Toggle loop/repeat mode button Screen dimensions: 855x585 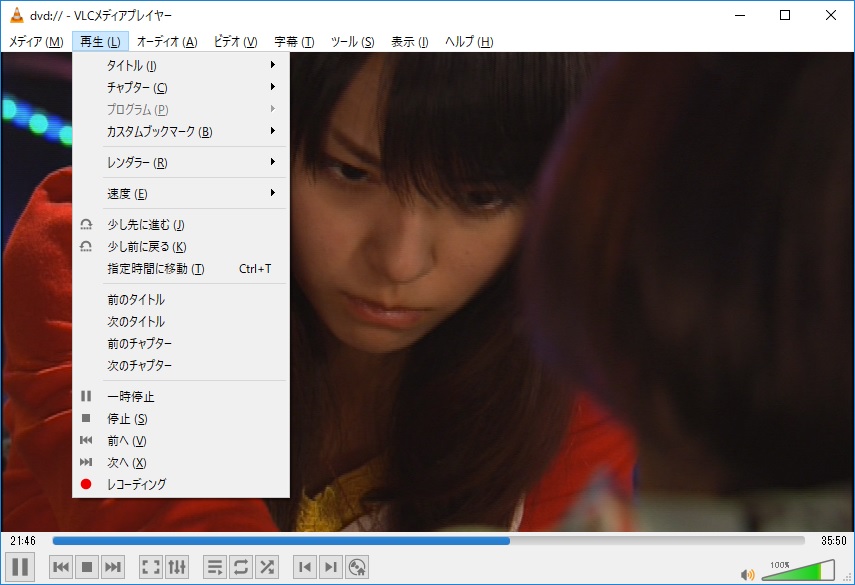[x=241, y=567]
